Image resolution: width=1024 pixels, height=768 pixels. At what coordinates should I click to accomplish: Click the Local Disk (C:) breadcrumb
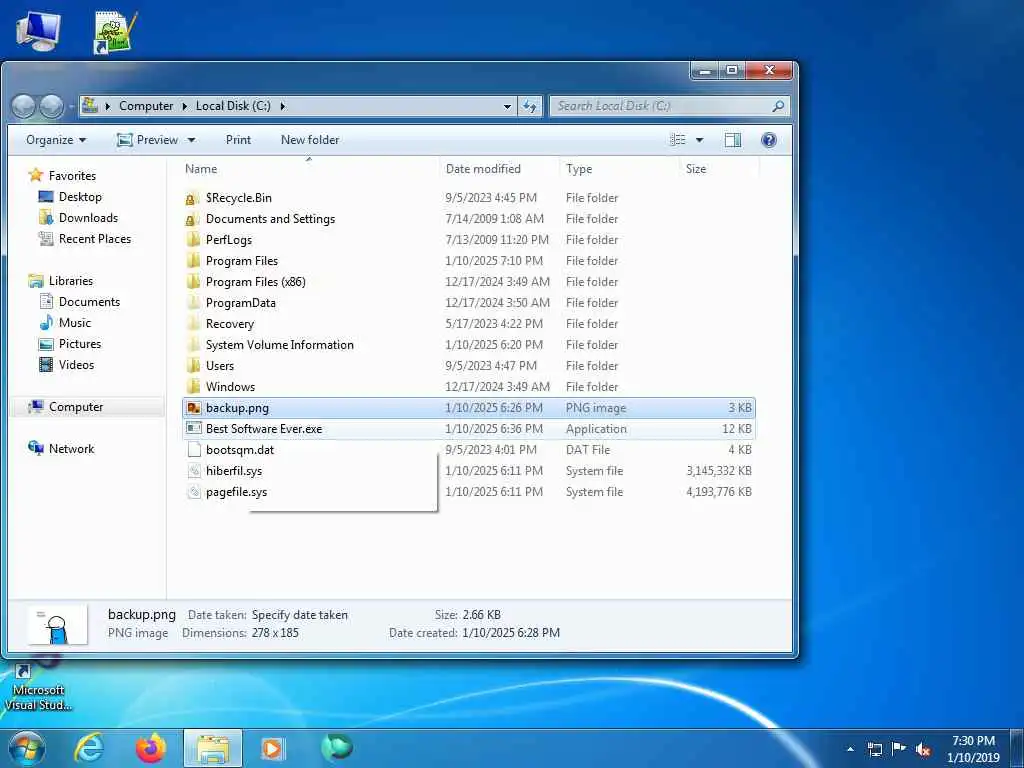(x=233, y=106)
